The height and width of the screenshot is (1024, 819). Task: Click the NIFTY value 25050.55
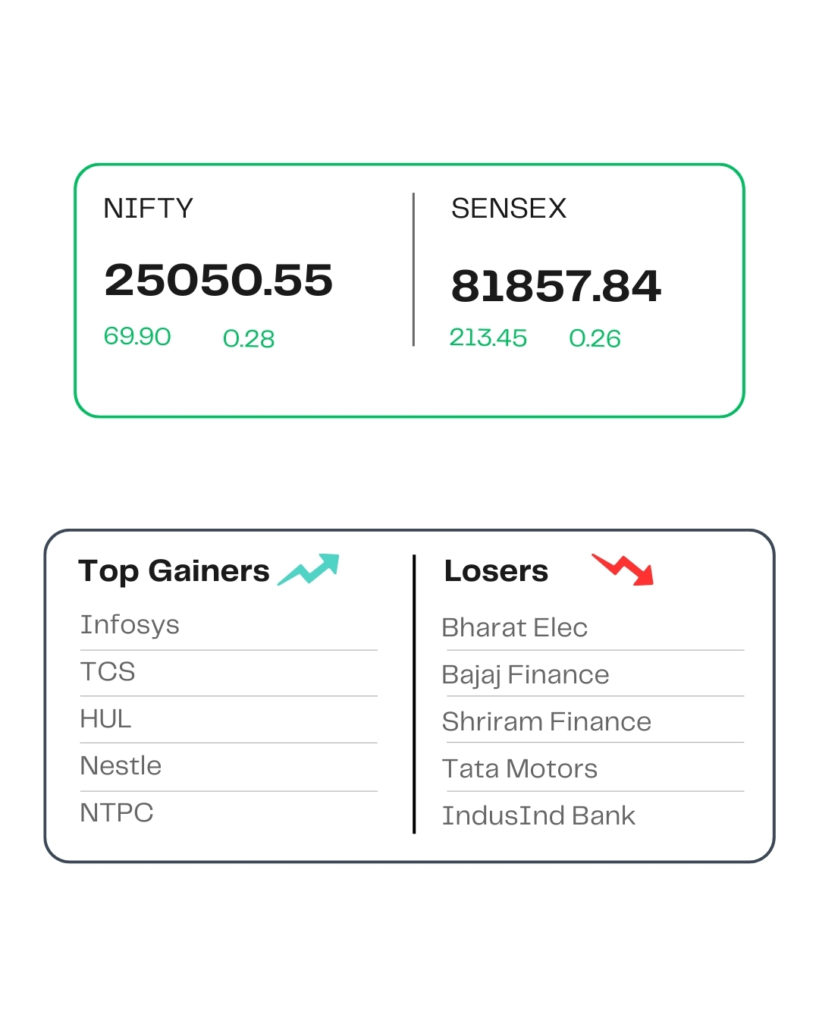(219, 280)
